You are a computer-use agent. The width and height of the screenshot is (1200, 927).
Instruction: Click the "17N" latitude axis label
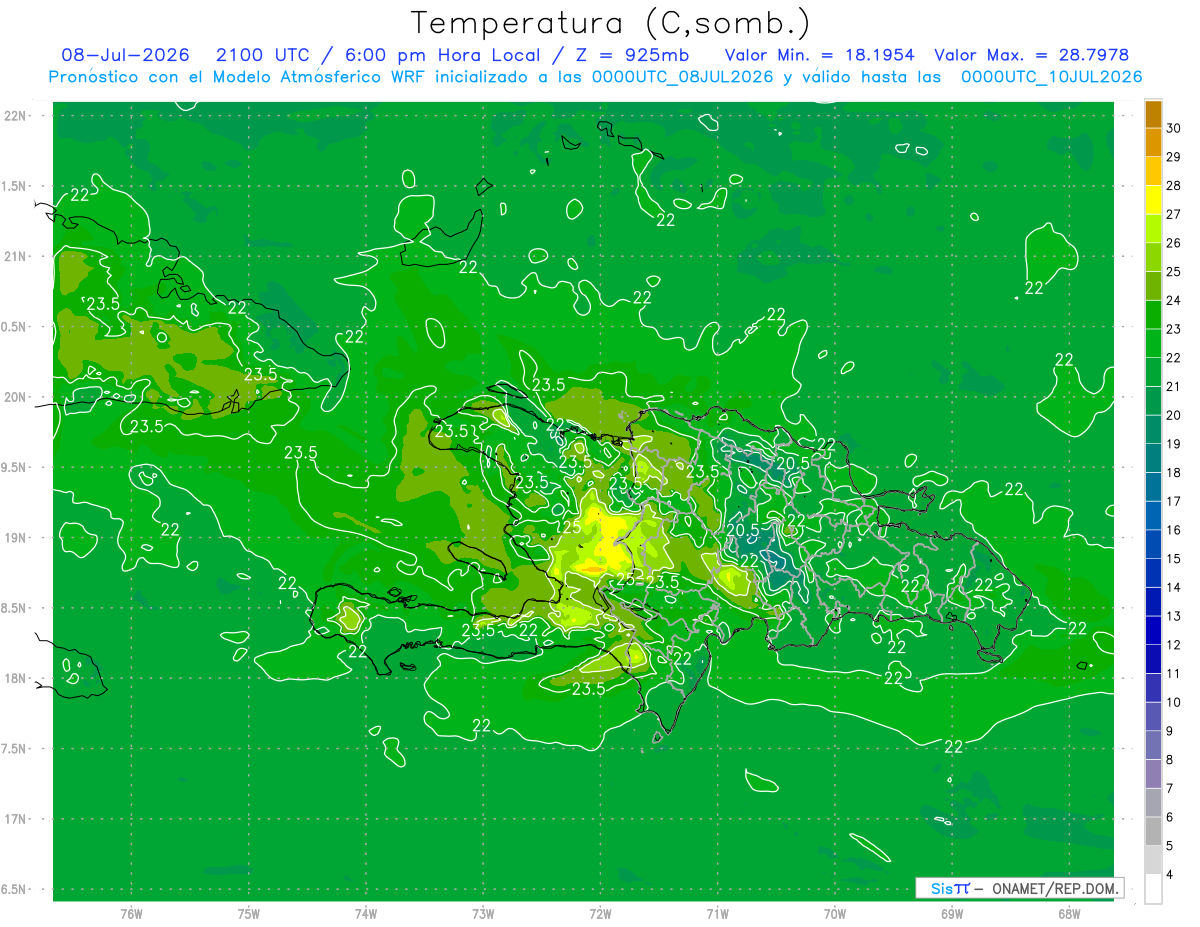(16, 820)
